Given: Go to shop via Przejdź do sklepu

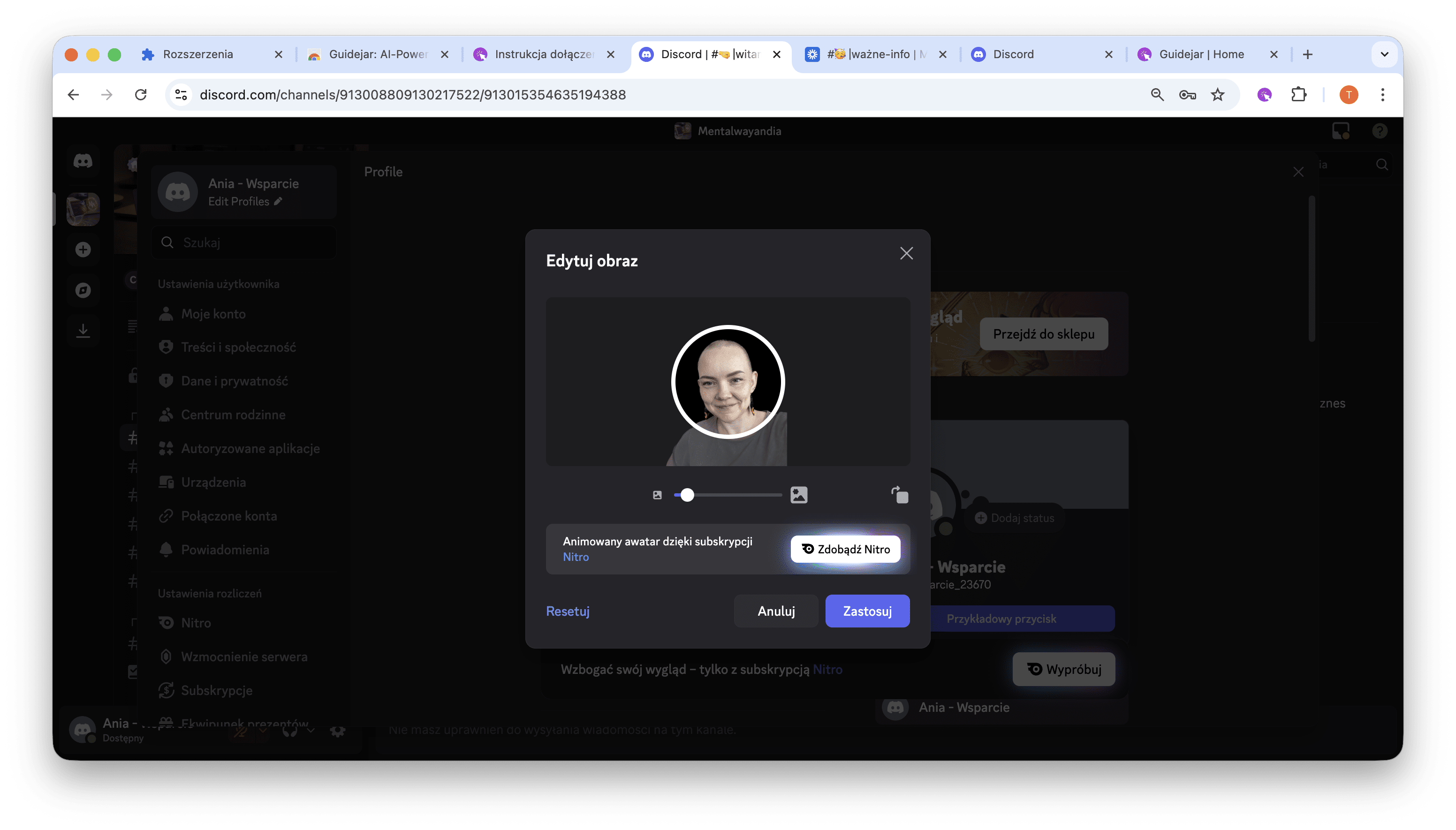Looking at the screenshot, I should tap(1043, 334).
